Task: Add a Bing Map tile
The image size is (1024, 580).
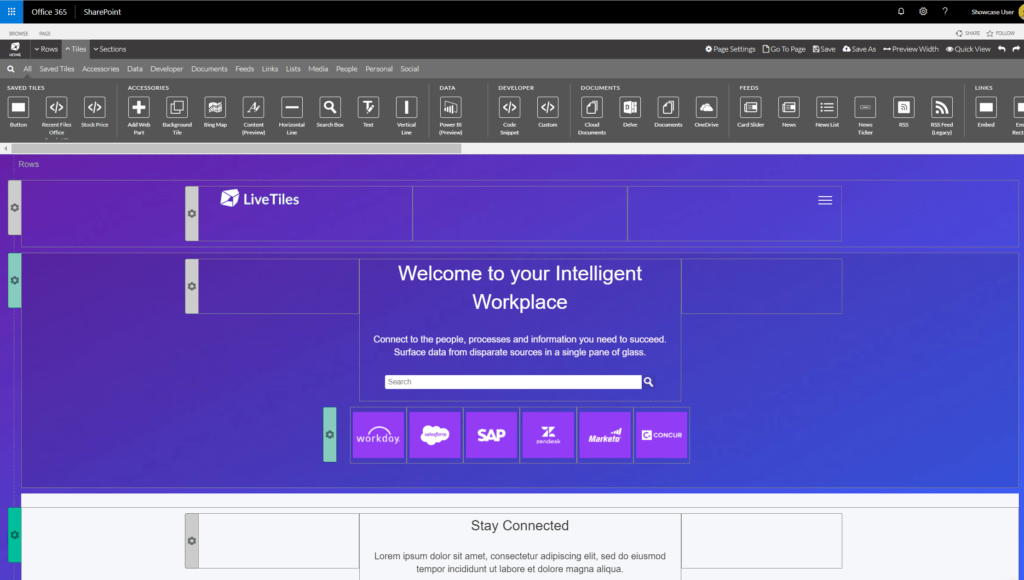Action: (x=215, y=108)
